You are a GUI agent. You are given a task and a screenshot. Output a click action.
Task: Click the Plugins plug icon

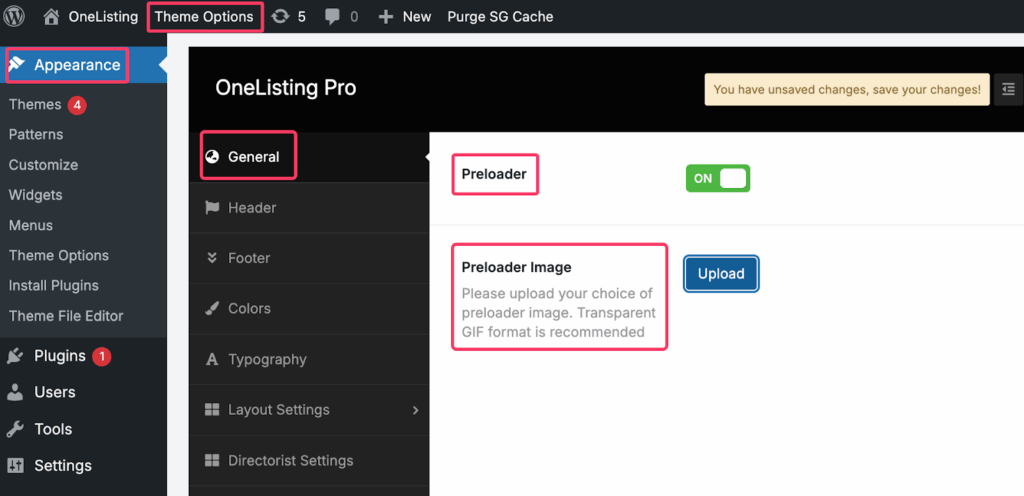pyautogui.click(x=16, y=356)
